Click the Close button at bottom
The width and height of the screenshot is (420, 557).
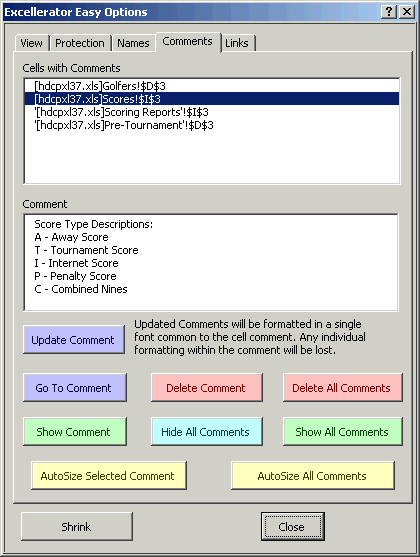pyautogui.click(x=292, y=526)
